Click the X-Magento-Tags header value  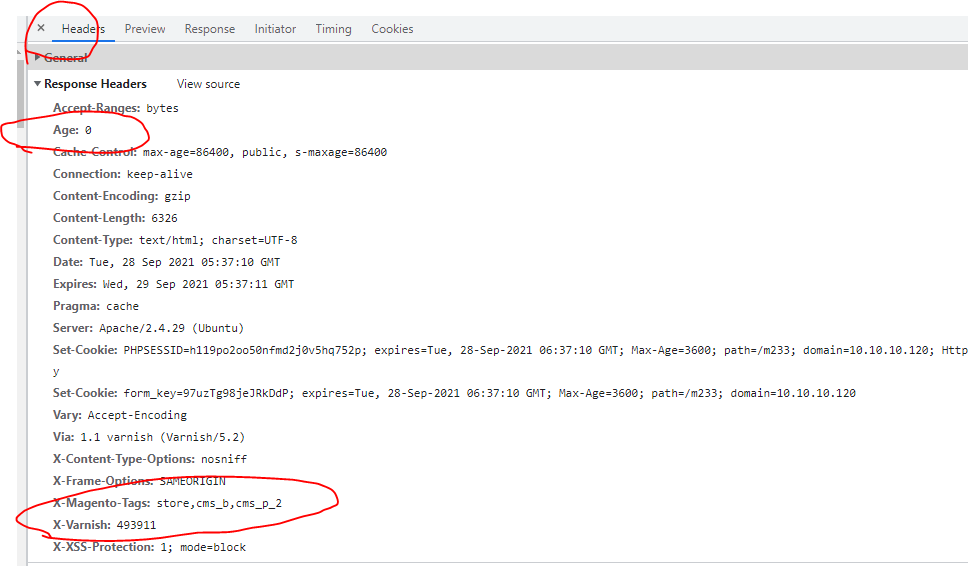click(219, 504)
